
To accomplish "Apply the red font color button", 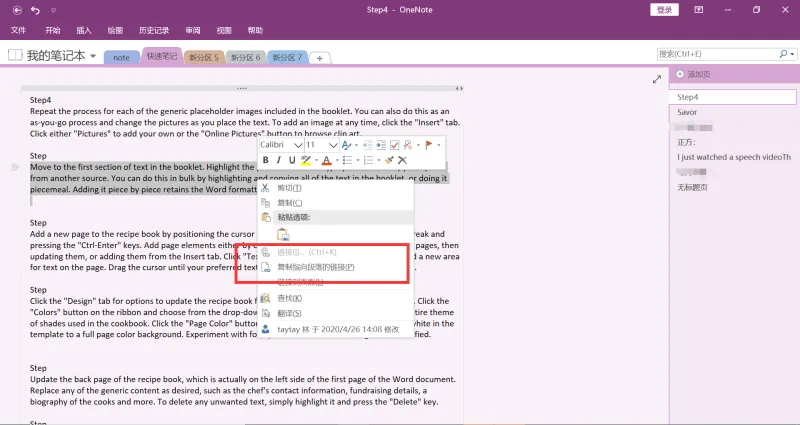I will [327, 161].
